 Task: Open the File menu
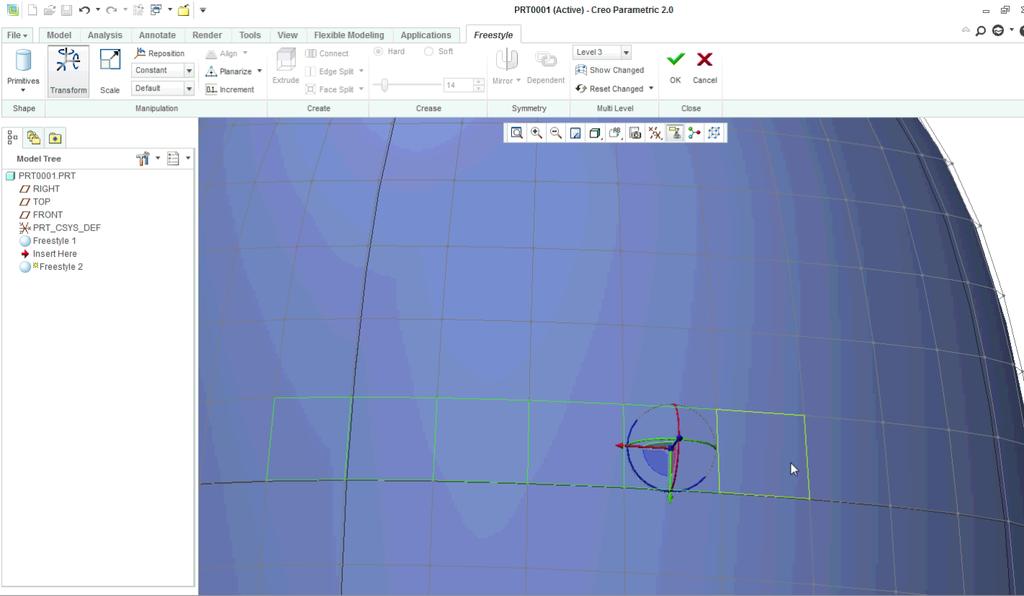17,35
